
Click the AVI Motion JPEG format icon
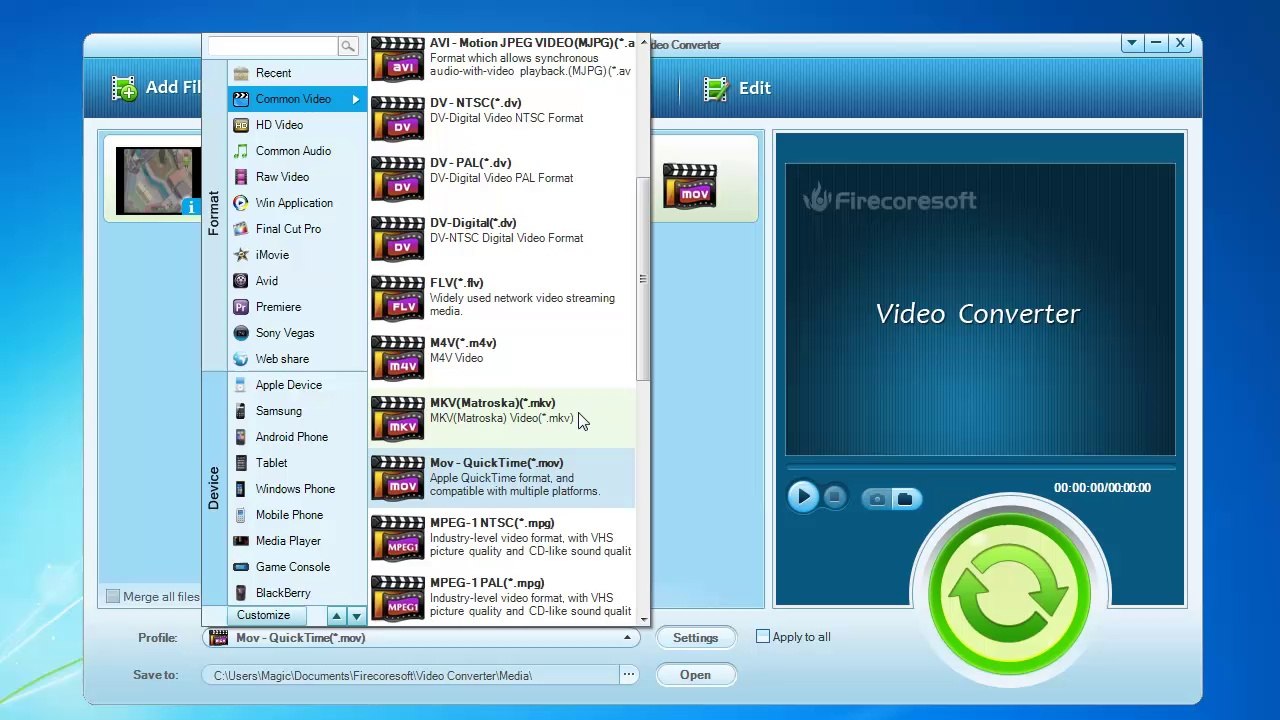point(398,59)
